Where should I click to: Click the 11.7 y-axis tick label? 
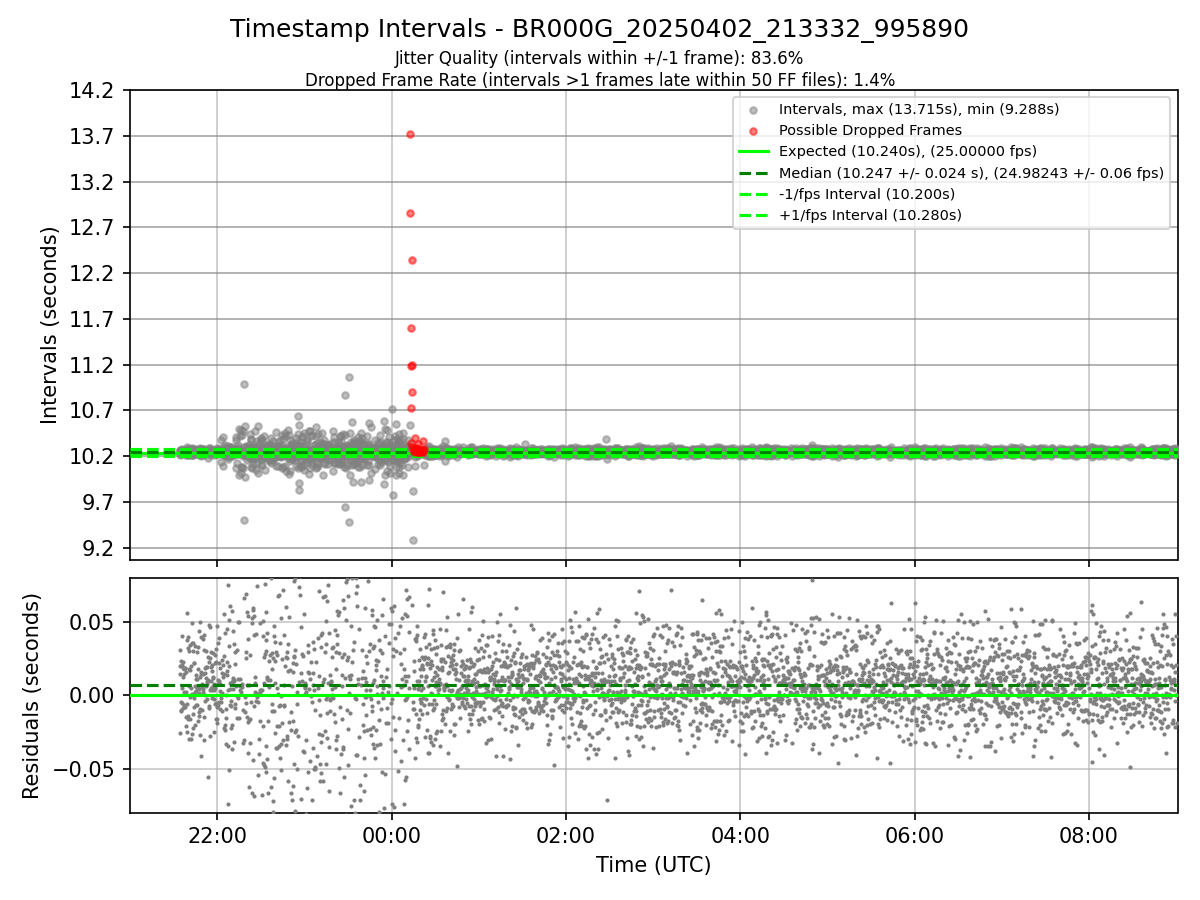tap(91, 319)
